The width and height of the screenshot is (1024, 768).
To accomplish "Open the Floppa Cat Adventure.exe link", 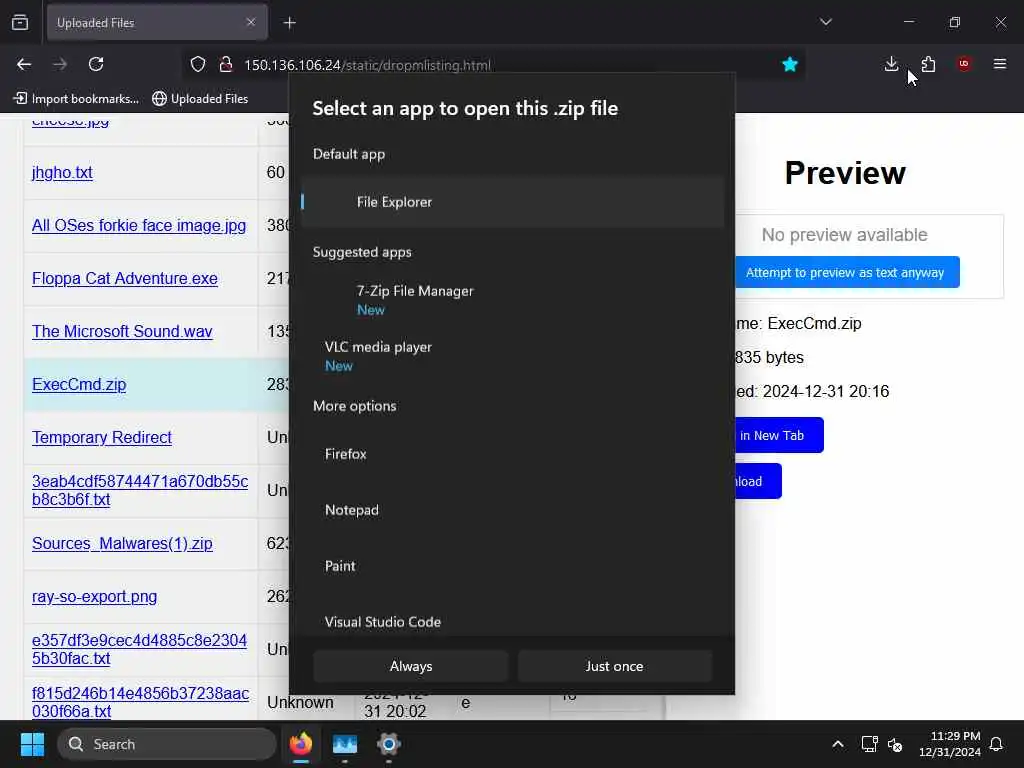I will (125, 278).
